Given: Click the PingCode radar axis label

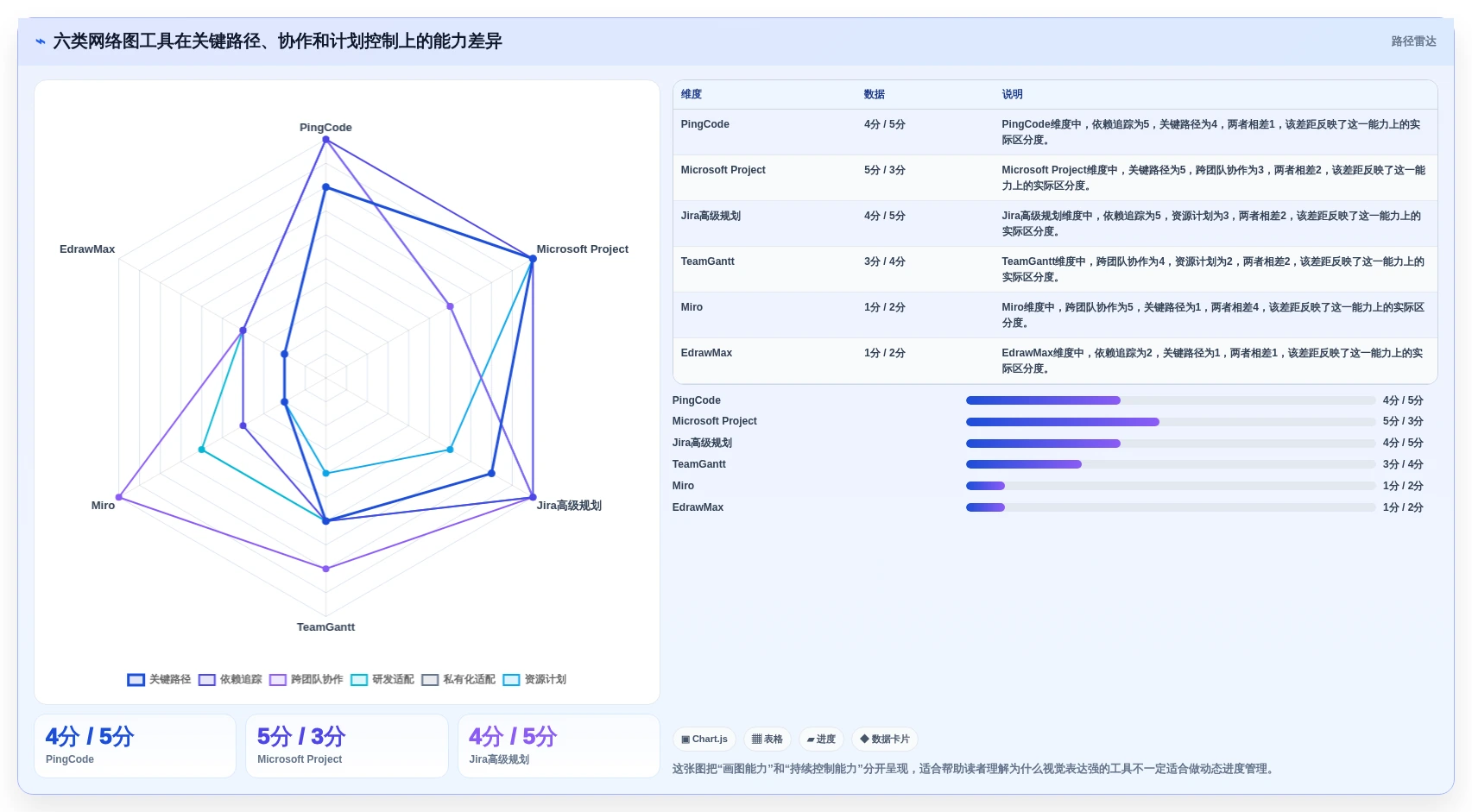Looking at the screenshot, I should pos(325,127).
